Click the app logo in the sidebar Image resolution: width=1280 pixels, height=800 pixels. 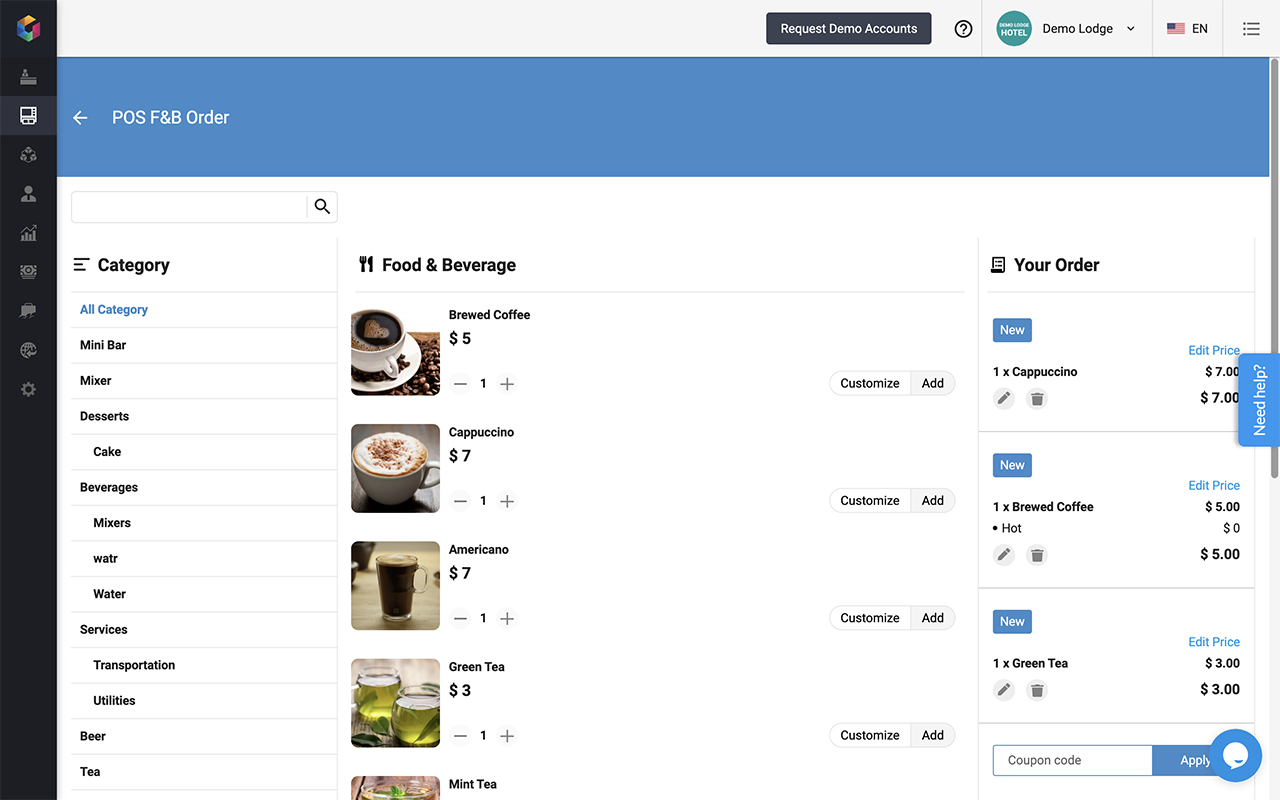pyautogui.click(x=28, y=28)
